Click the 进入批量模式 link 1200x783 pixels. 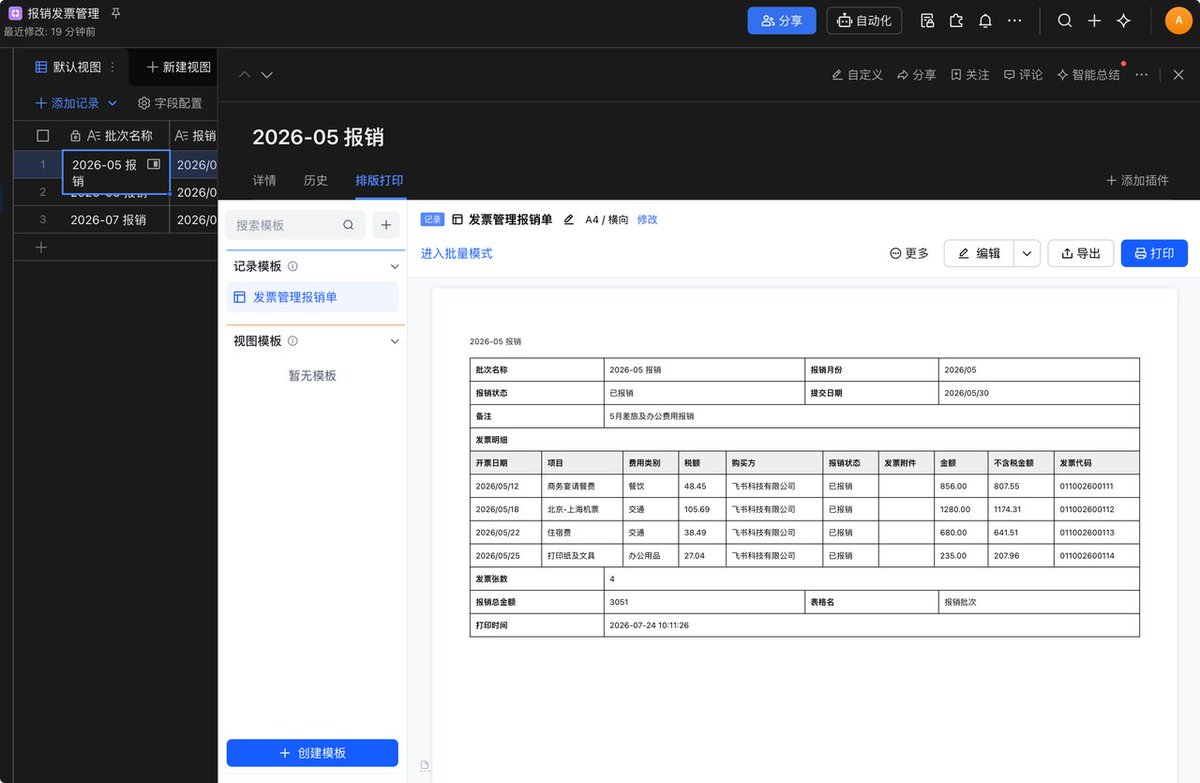coord(457,254)
